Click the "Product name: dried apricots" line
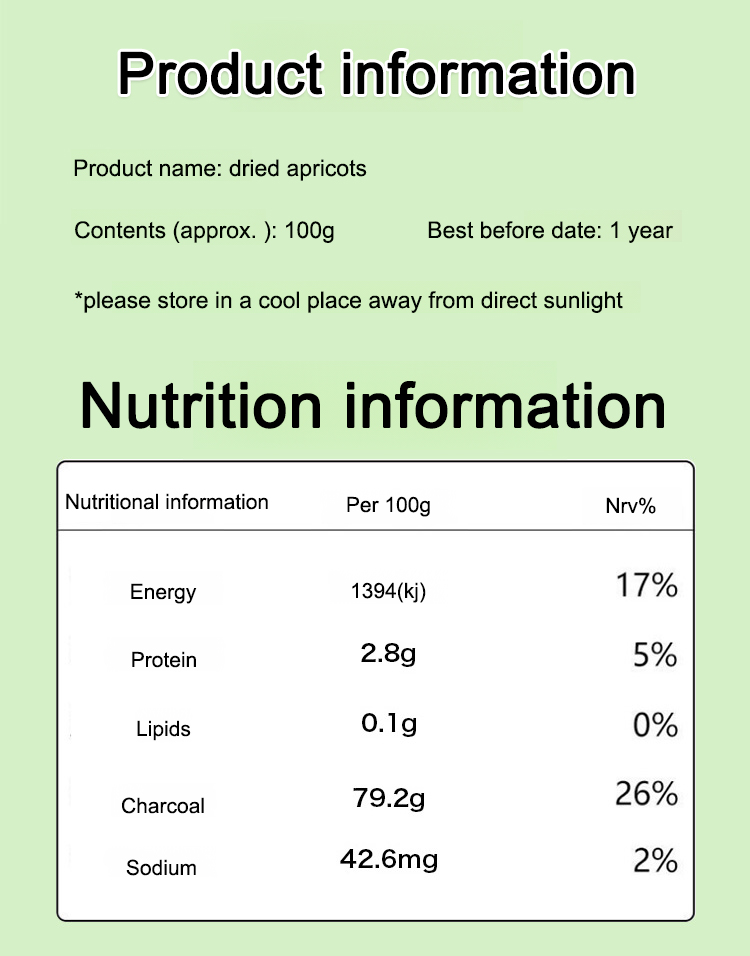 220,168
